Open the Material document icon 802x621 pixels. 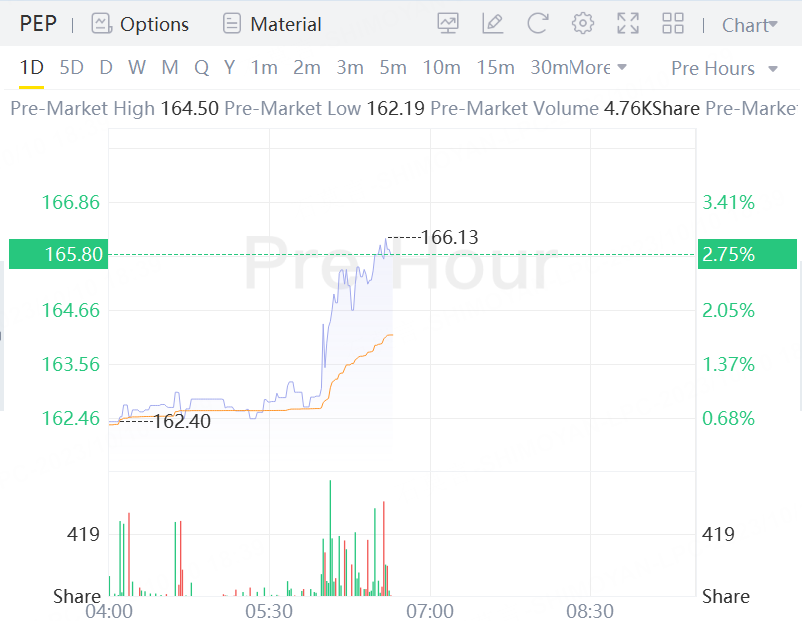pyautogui.click(x=232, y=24)
